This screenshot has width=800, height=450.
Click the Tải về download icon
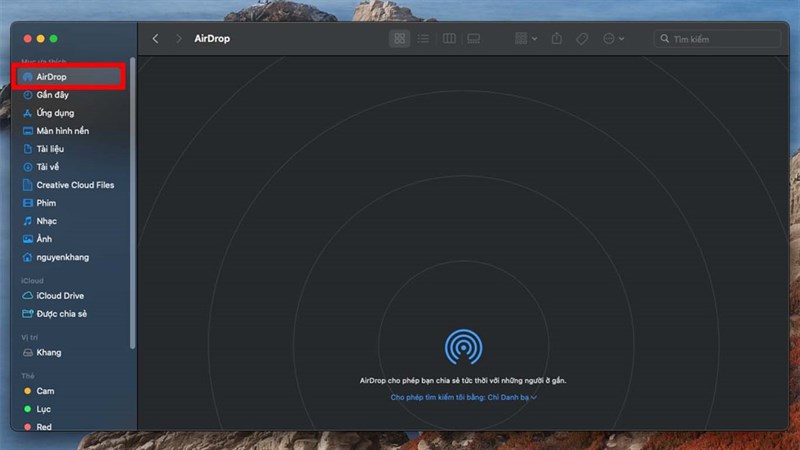point(28,167)
